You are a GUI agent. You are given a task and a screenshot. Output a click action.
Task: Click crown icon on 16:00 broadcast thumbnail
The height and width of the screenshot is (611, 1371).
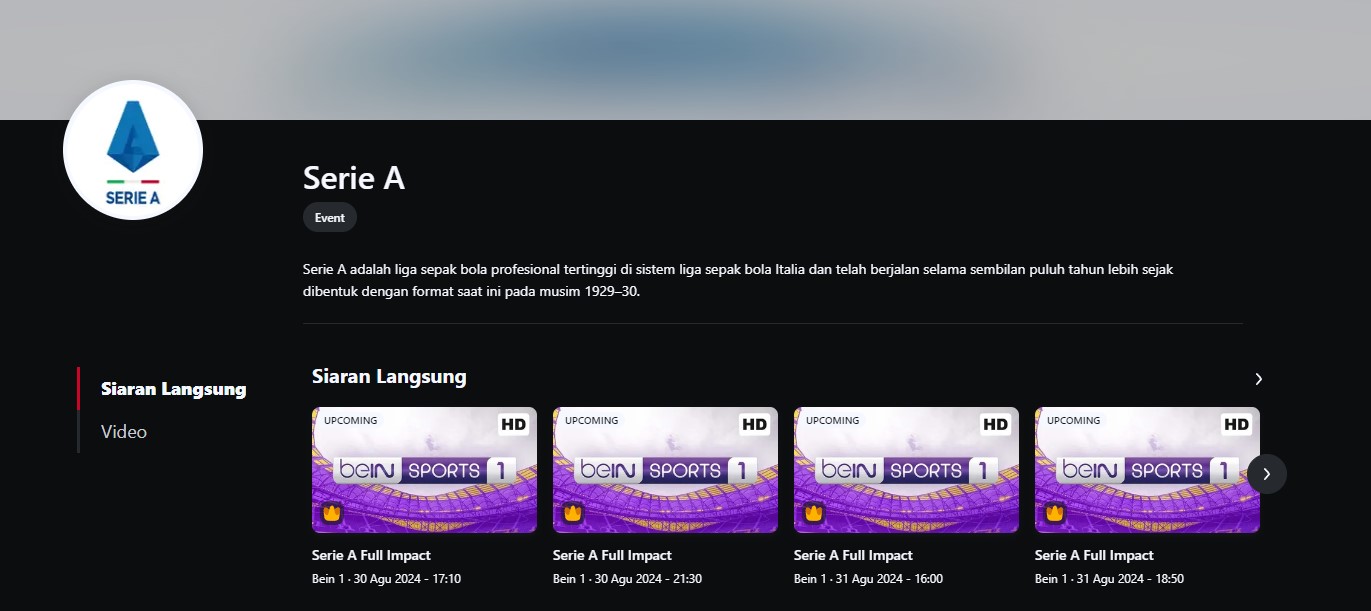814,513
